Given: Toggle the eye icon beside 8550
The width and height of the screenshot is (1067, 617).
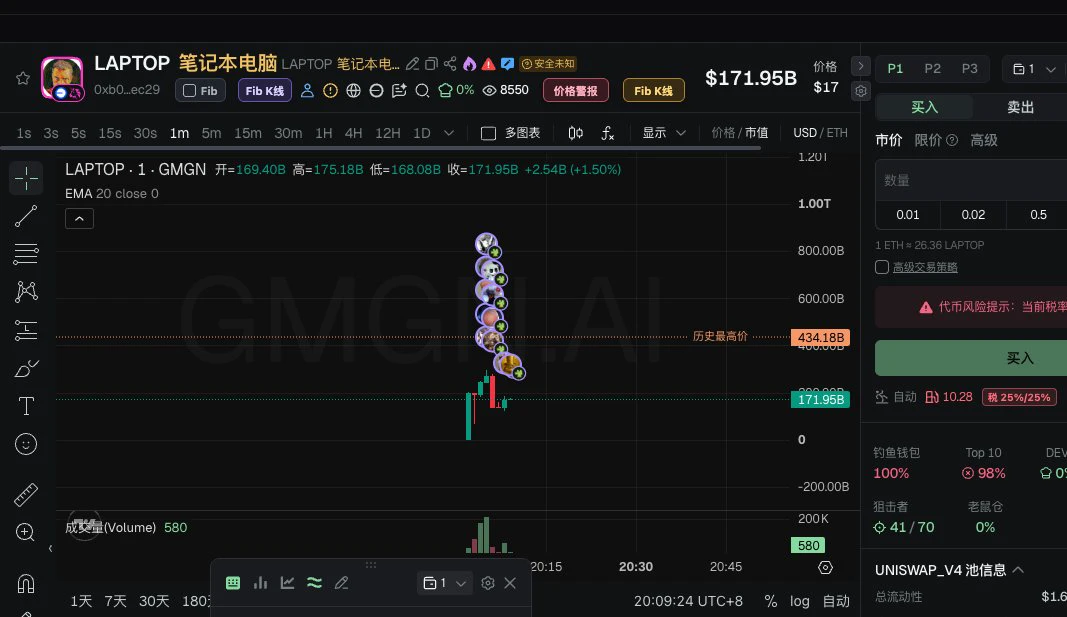Looking at the screenshot, I should point(489,90).
